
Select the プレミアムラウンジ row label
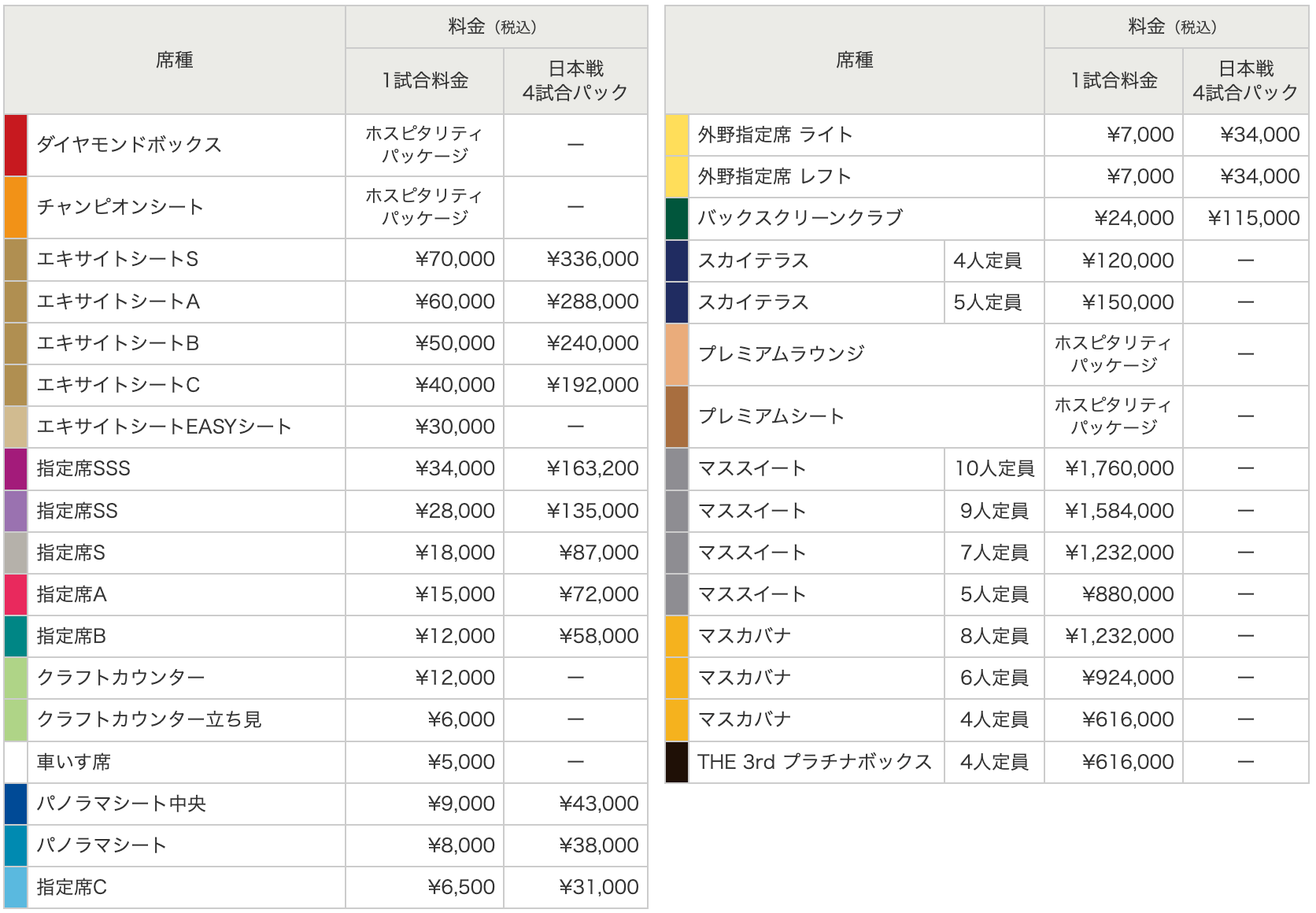[x=781, y=354]
